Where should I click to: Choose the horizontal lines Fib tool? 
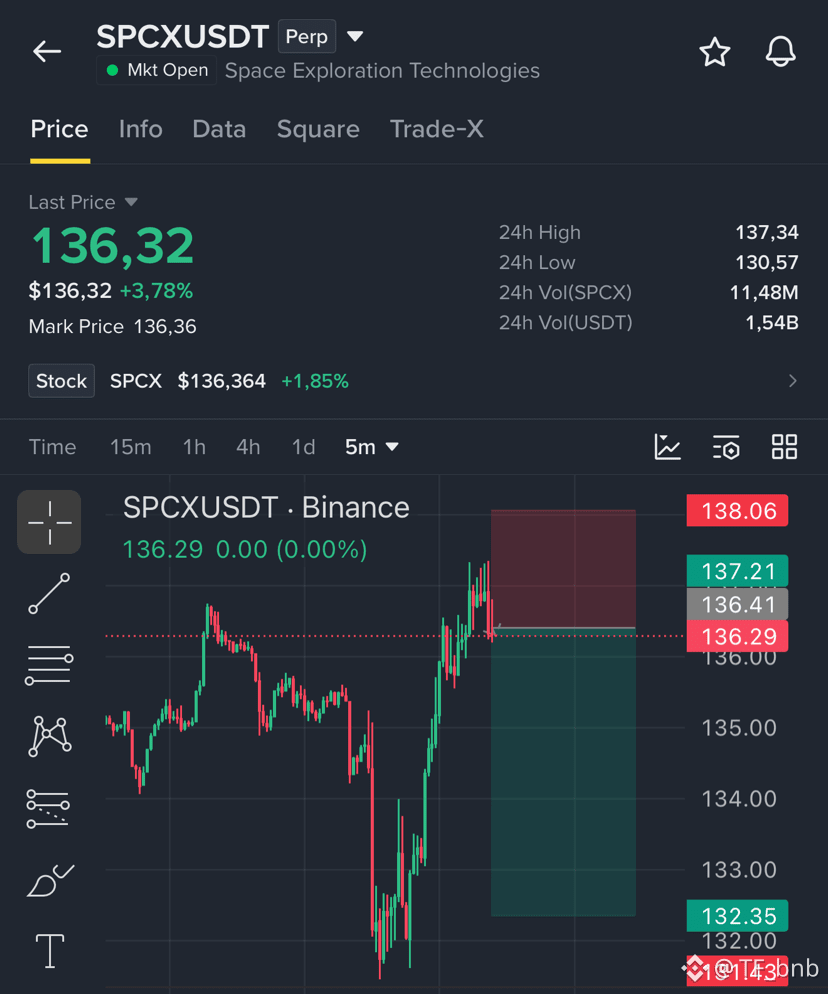(x=49, y=665)
